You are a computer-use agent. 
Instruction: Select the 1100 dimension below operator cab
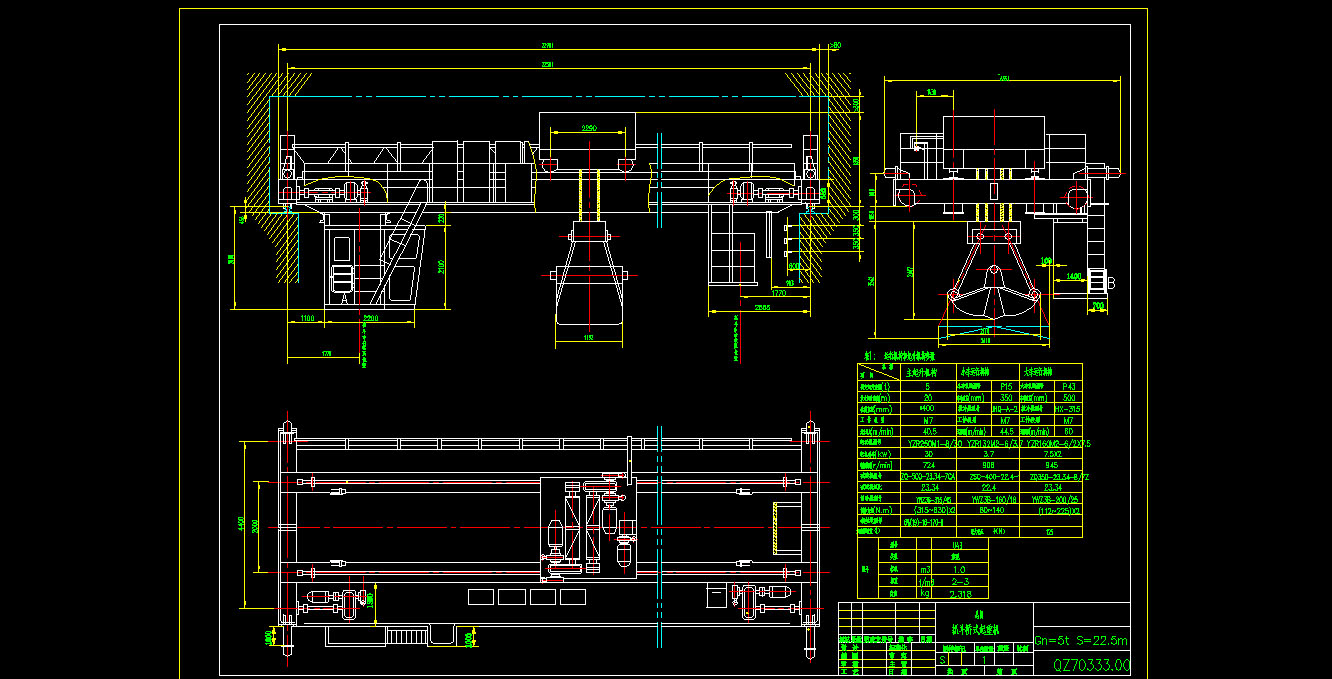(x=306, y=319)
